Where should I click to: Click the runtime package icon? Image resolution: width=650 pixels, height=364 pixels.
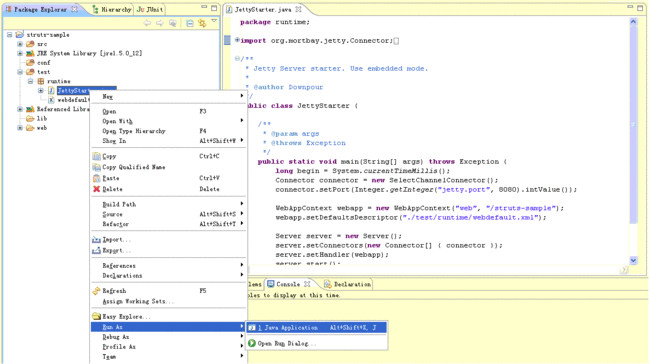click(41, 81)
